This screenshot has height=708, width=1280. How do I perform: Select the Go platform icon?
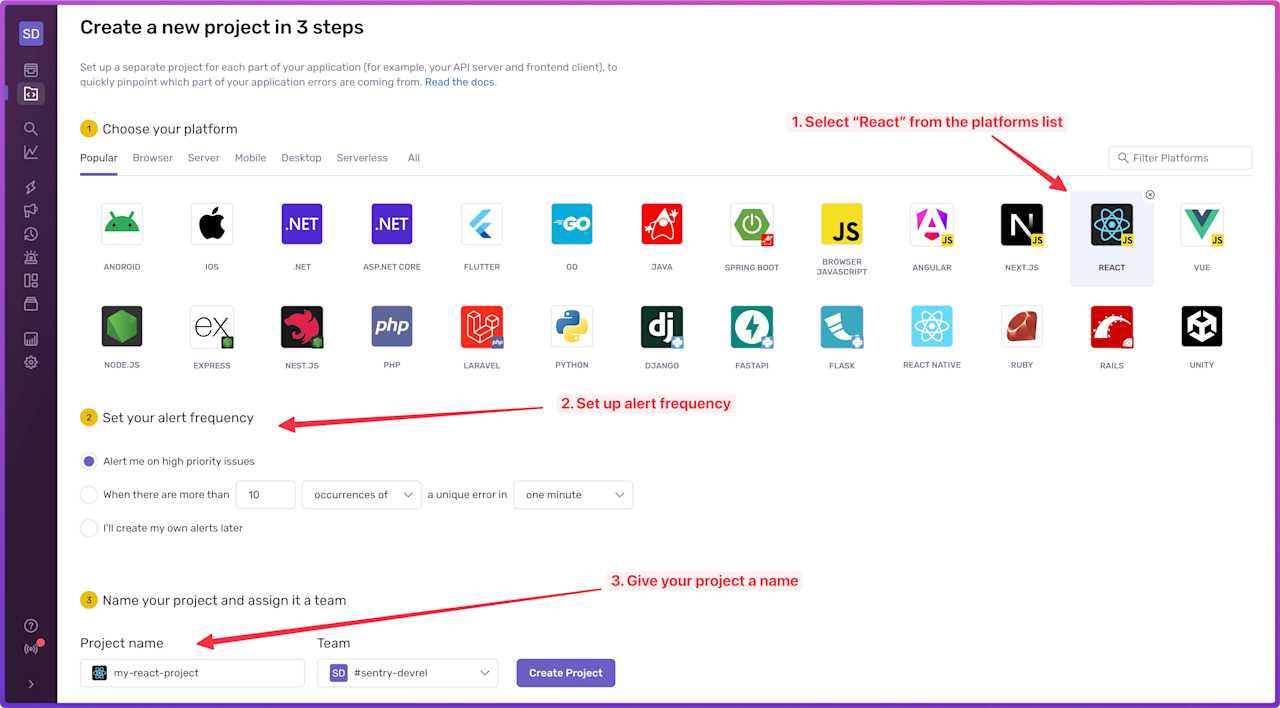click(572, 224)
